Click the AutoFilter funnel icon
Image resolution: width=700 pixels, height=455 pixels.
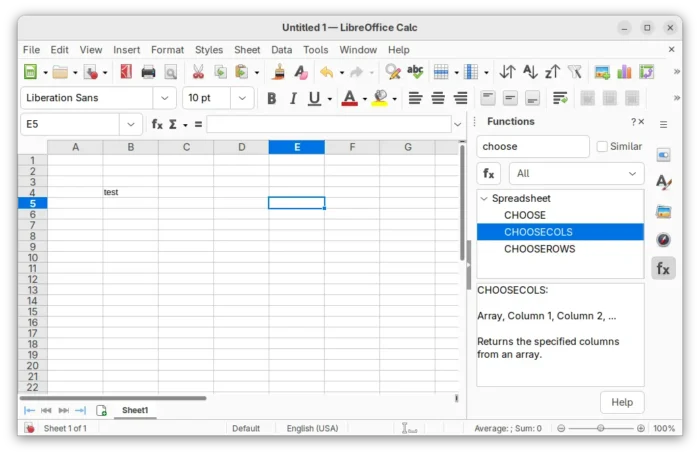(574, 72)
